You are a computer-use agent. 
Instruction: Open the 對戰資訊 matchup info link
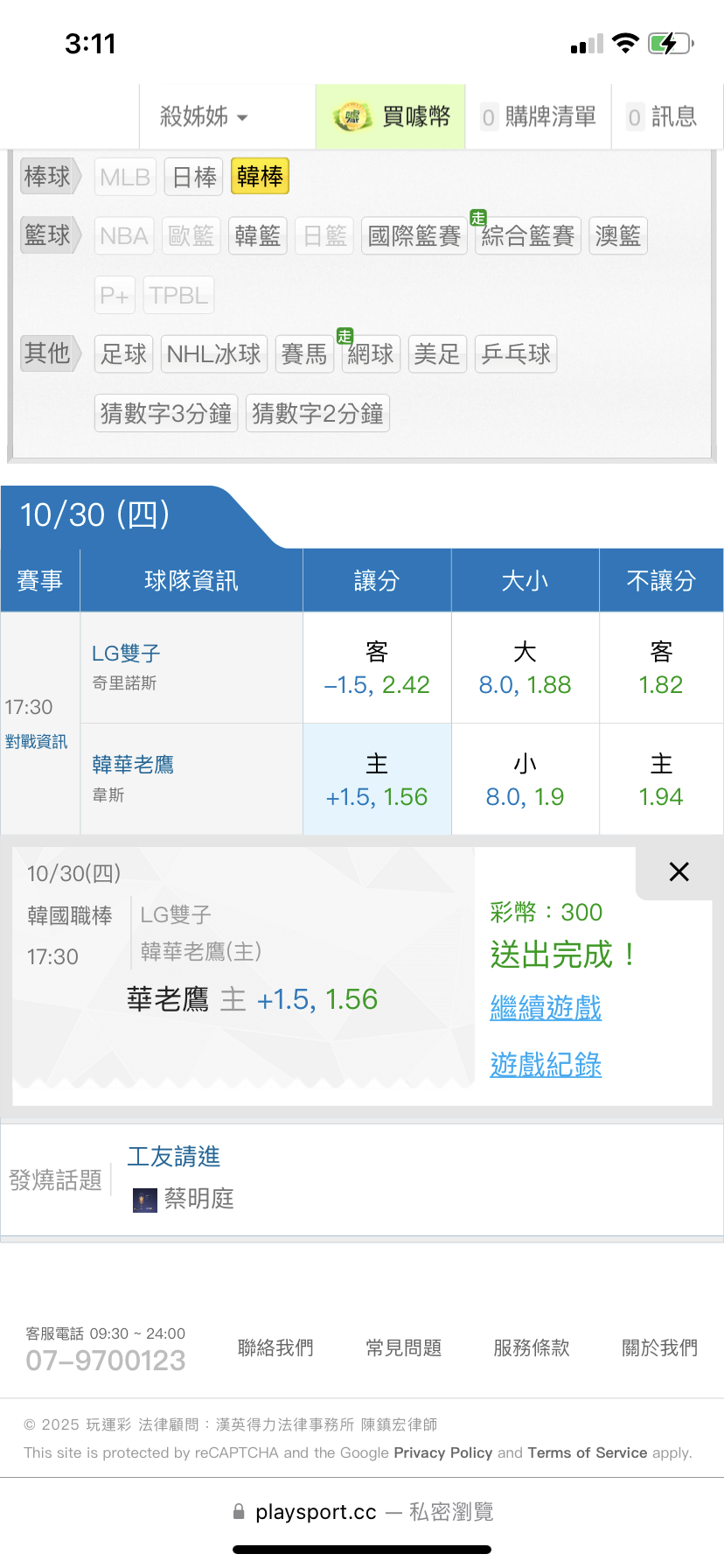coord(36,742)
